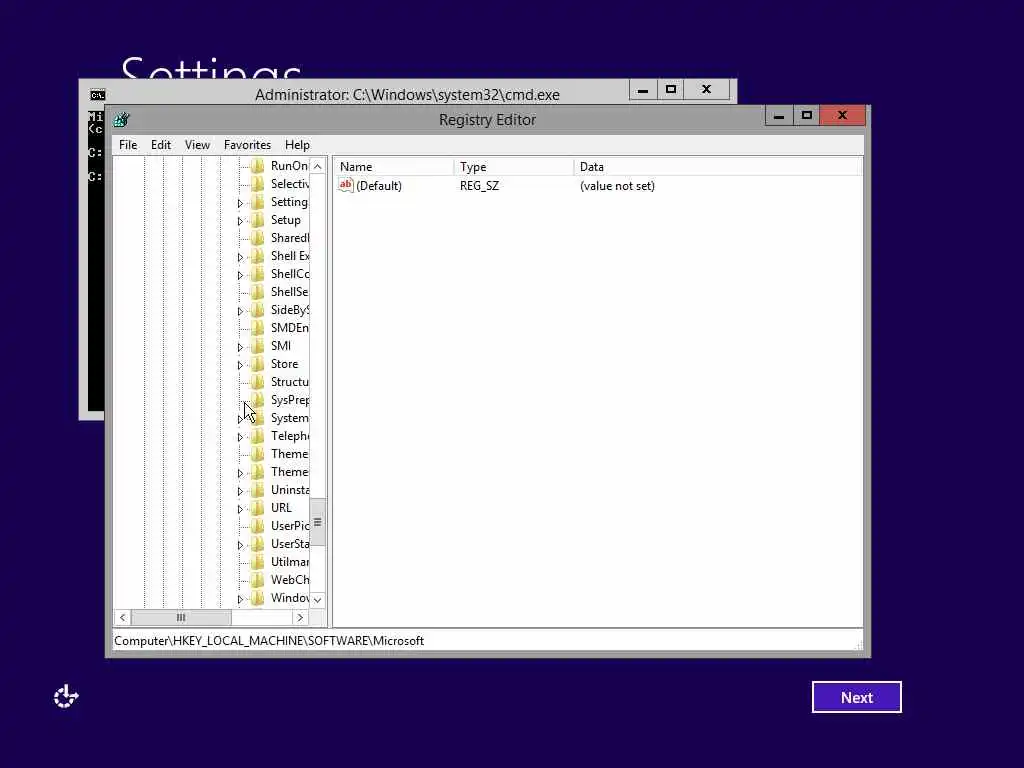Screen dimensions: 1024x768
Task: Expand the Setup key
Action: point(240,221)
